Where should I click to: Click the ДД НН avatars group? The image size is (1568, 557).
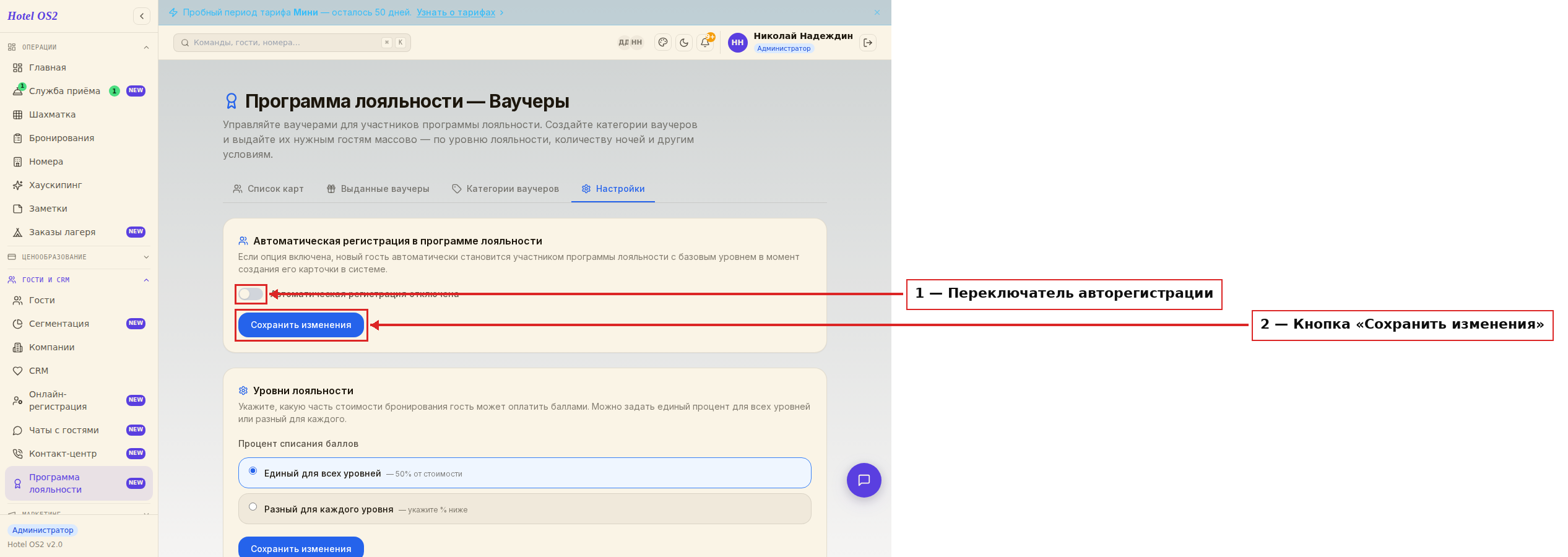point(630,43)
